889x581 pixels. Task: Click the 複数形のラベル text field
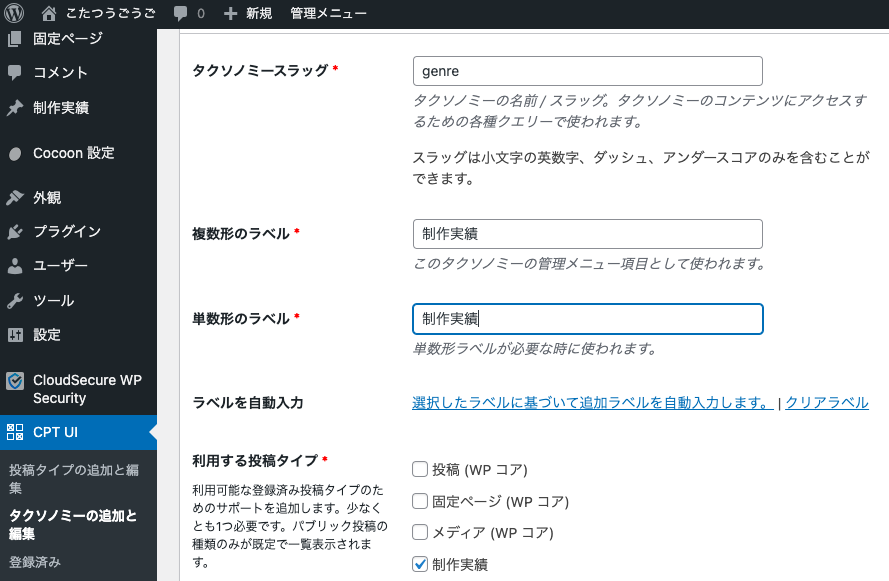pos(587,234)
